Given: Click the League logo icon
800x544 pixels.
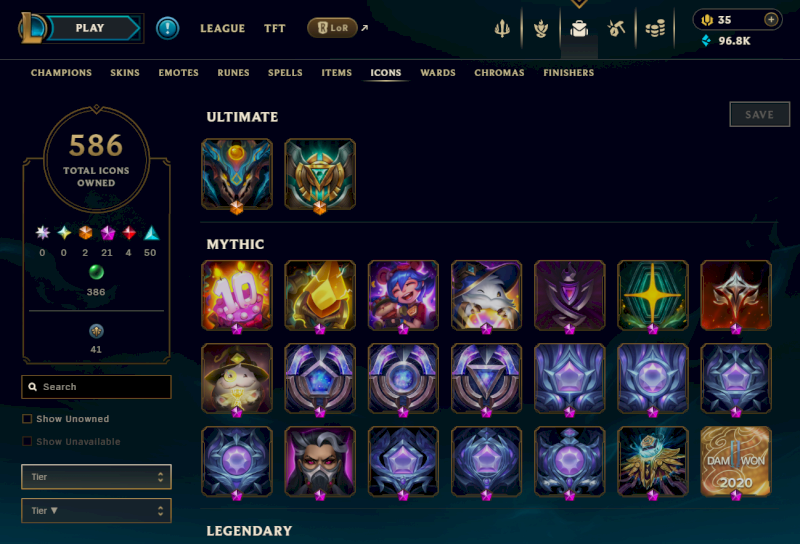Looking at the screenshot, I should (32, 28).
